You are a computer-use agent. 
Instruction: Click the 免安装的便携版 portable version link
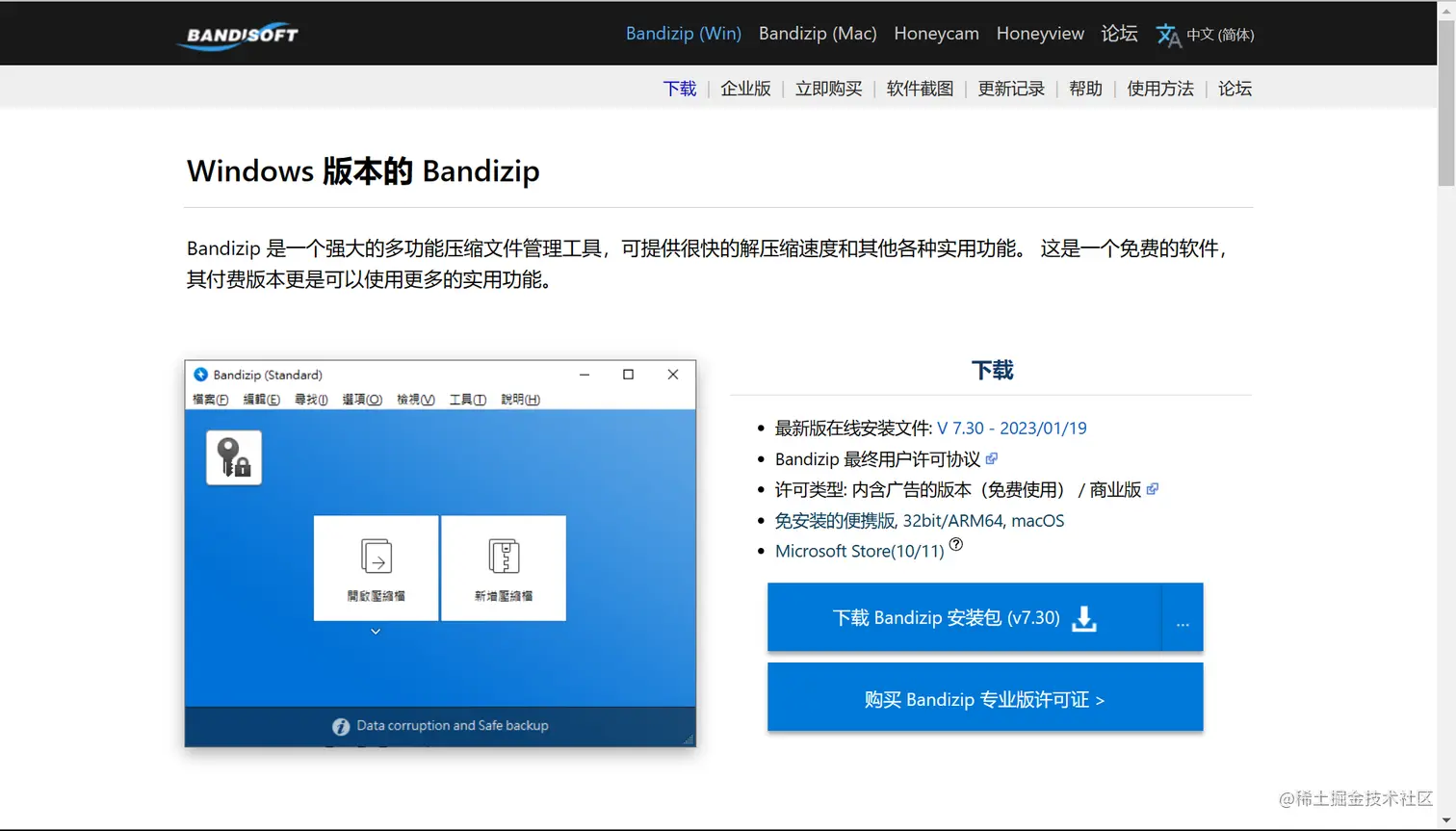(x=835, y=521)
